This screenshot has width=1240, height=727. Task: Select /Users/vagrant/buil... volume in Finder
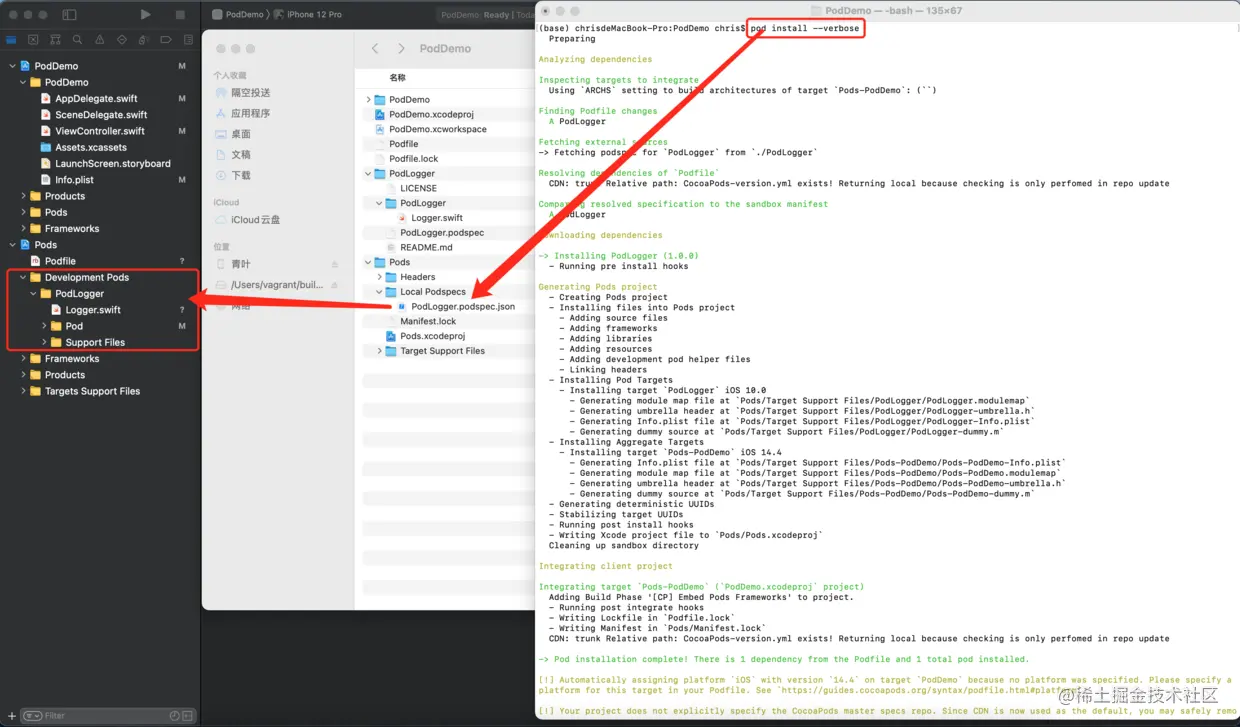click(276, 285)
